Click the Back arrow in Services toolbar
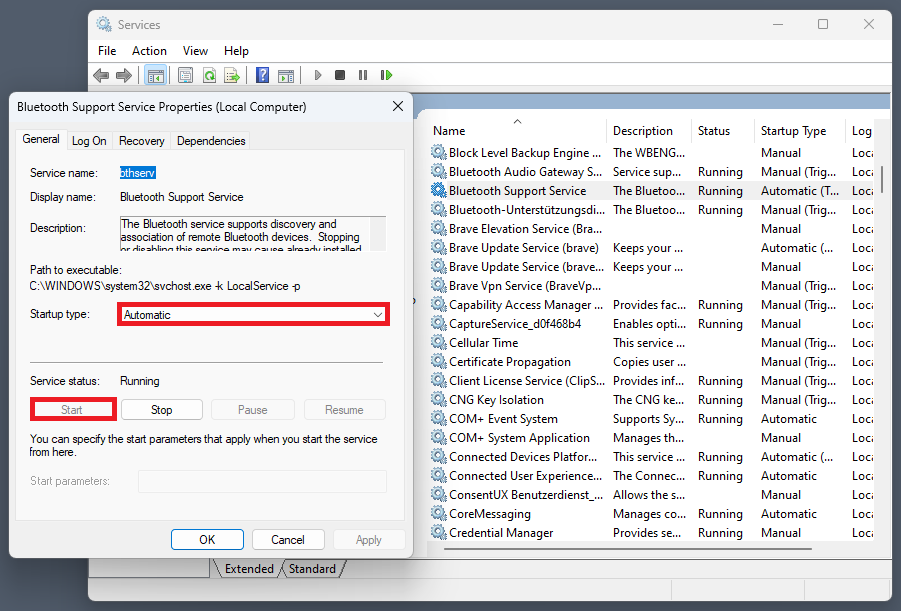This screenshot has width=901, height=611. [101, 75]
